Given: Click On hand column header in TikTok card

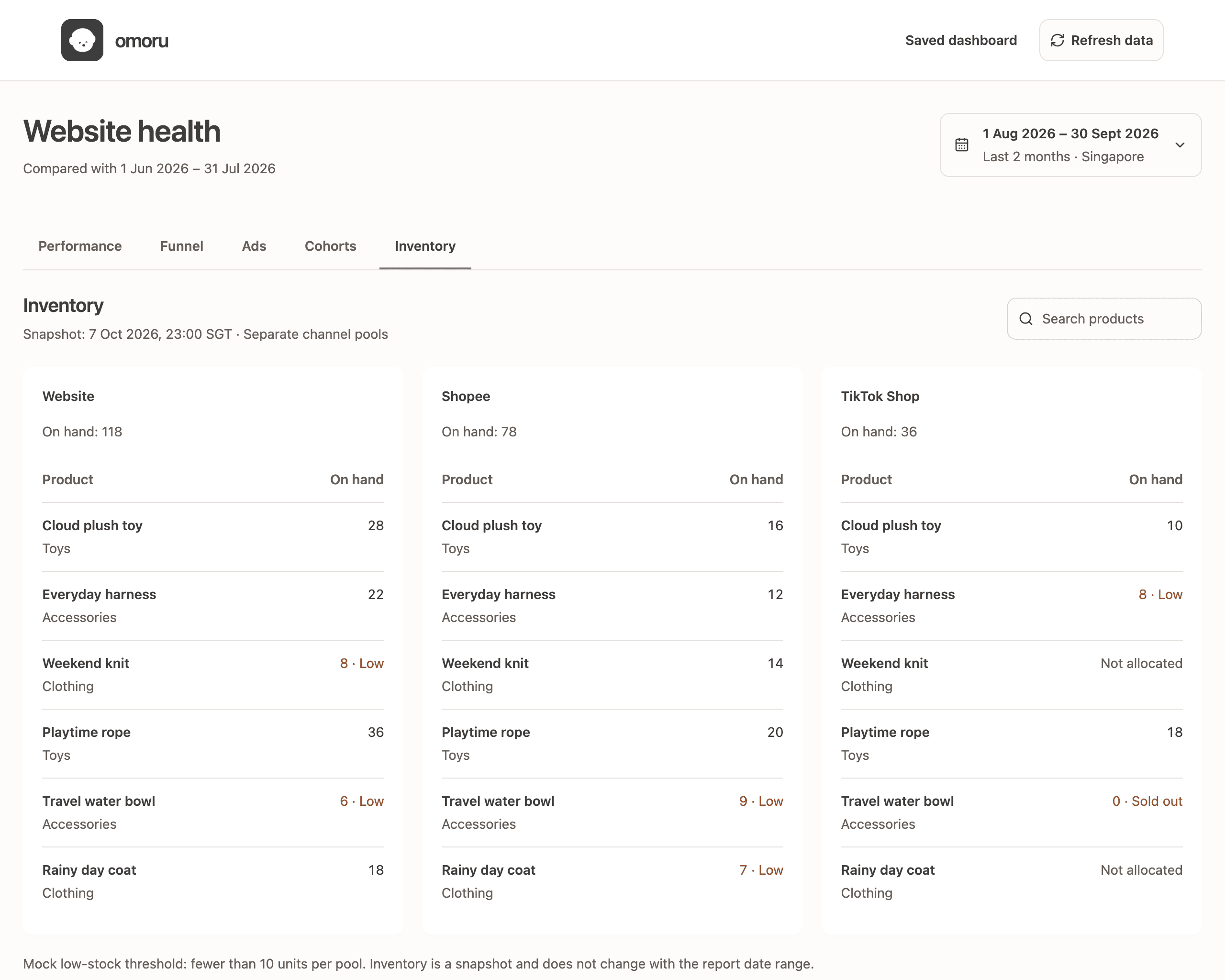Looking at the screenshot, I should [1156, 479].
